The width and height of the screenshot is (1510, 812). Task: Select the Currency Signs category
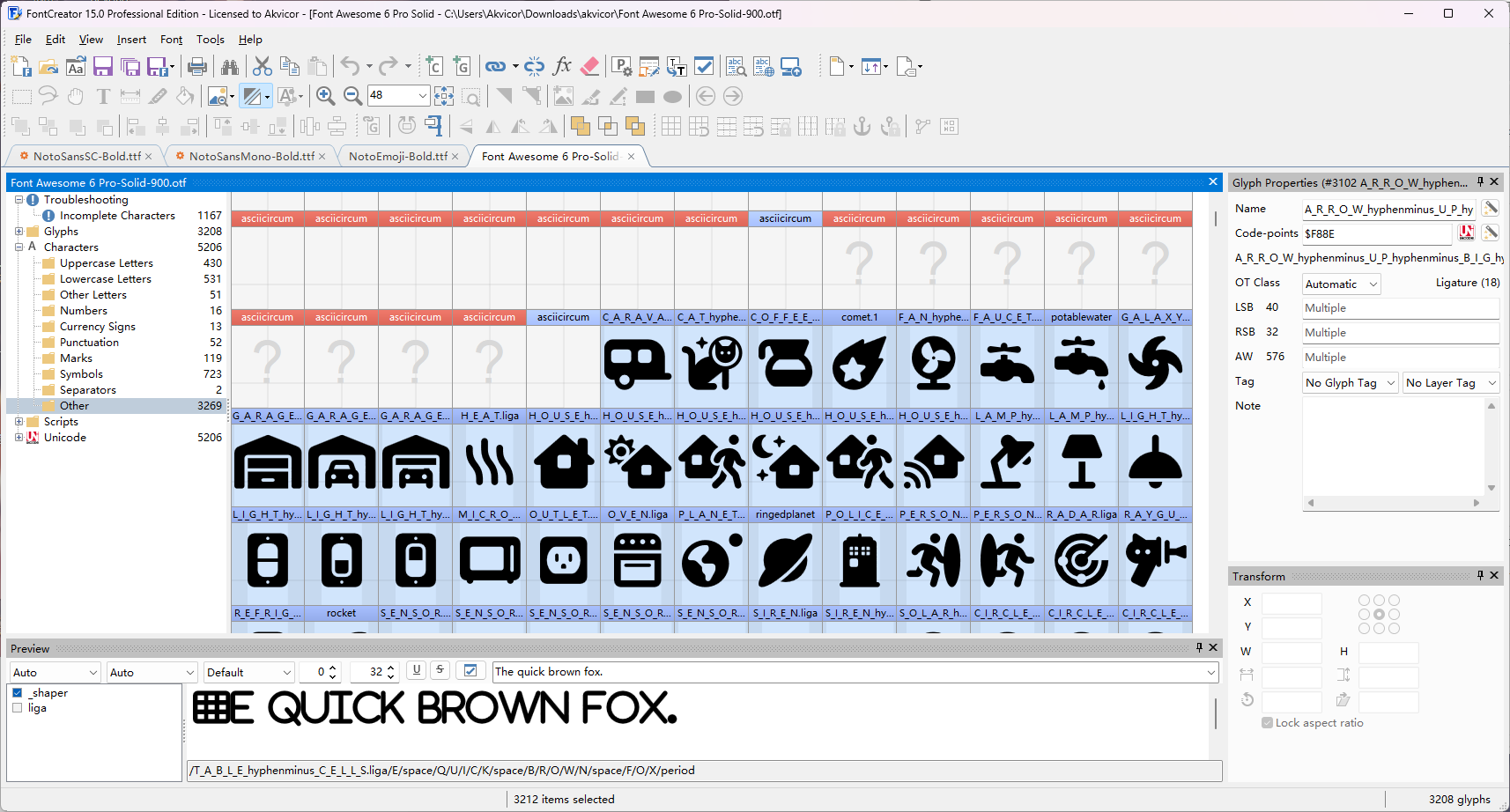98,326
